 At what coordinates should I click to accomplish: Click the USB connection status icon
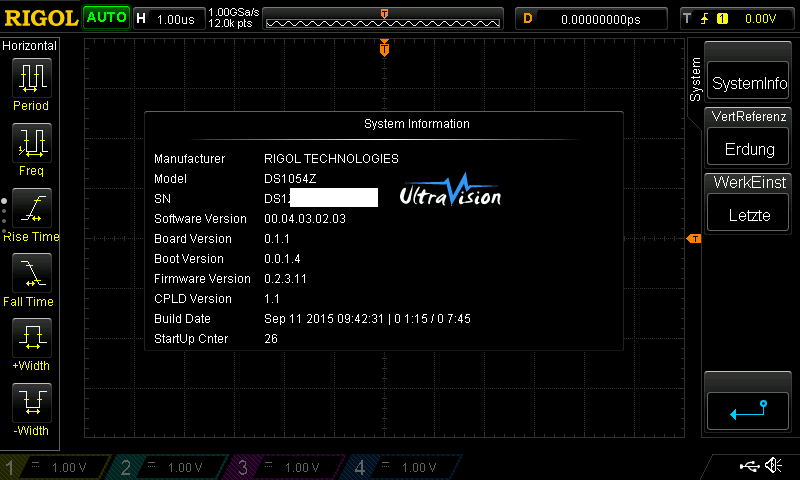point(749,466)
